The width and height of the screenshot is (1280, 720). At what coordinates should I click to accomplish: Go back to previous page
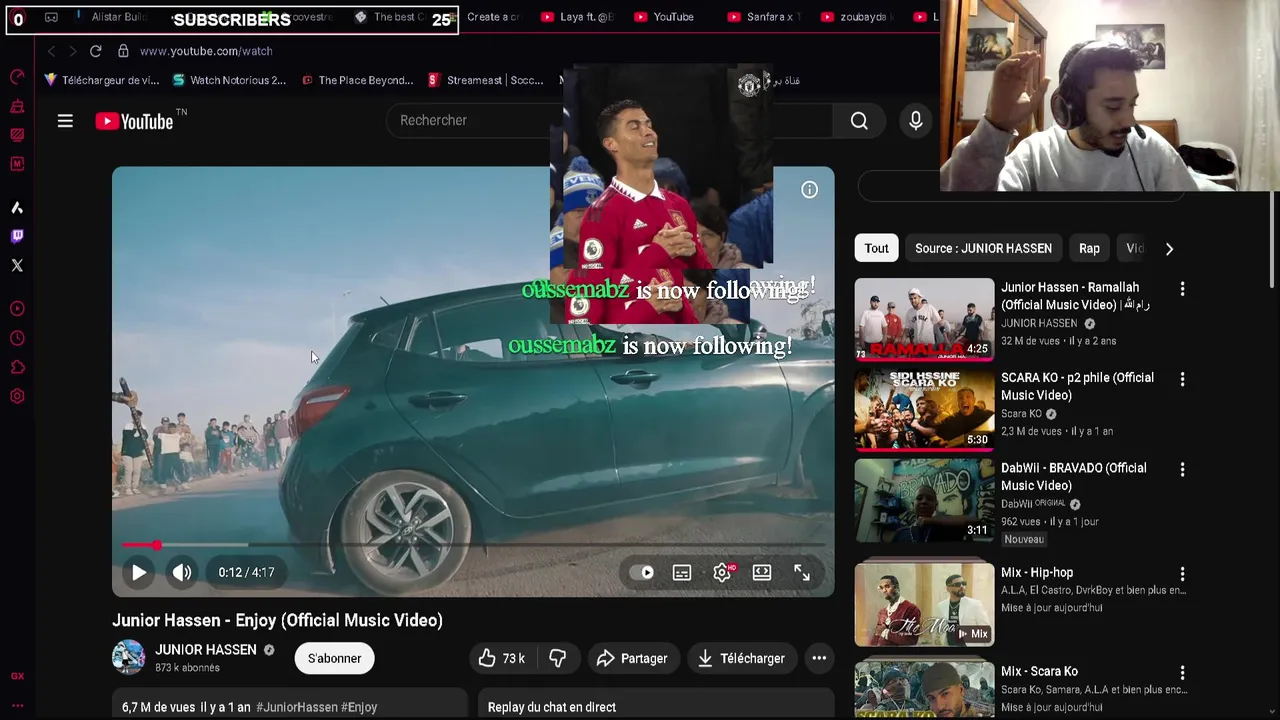coord(51,51)
